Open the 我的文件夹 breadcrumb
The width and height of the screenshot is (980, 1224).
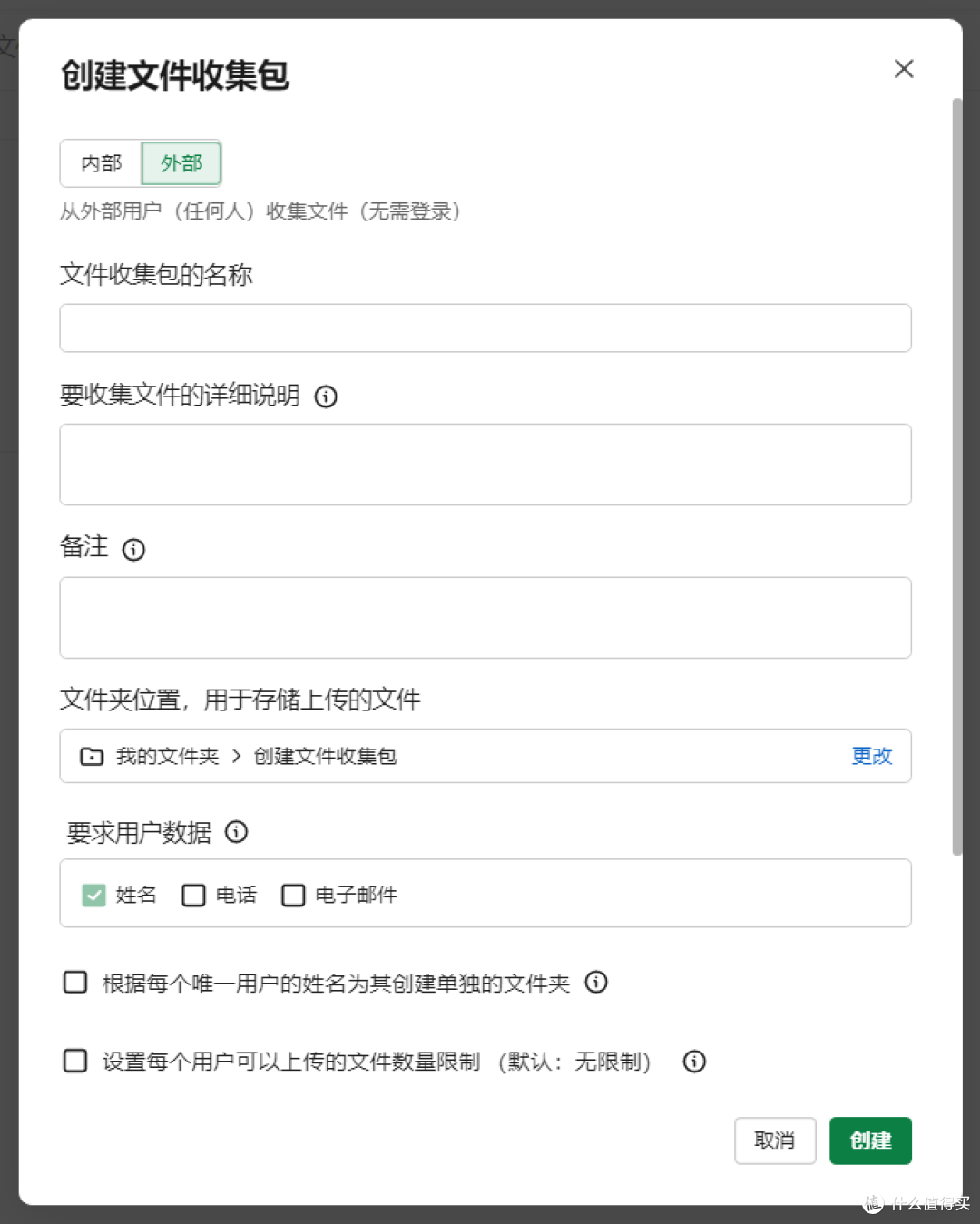(x=168, y=757)
